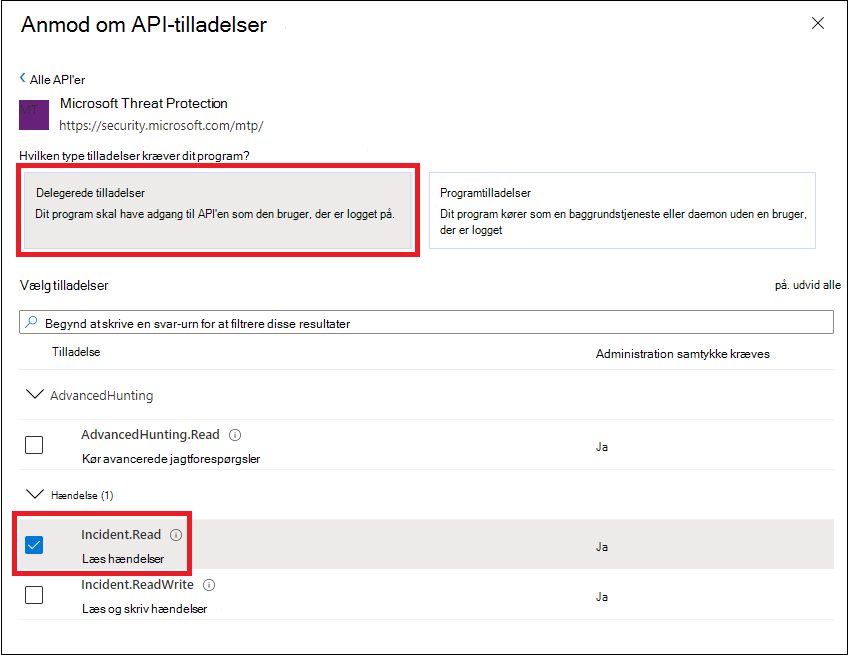Select Programtilladelser permission type
The image size is (848, 655).
coord(622,210)
